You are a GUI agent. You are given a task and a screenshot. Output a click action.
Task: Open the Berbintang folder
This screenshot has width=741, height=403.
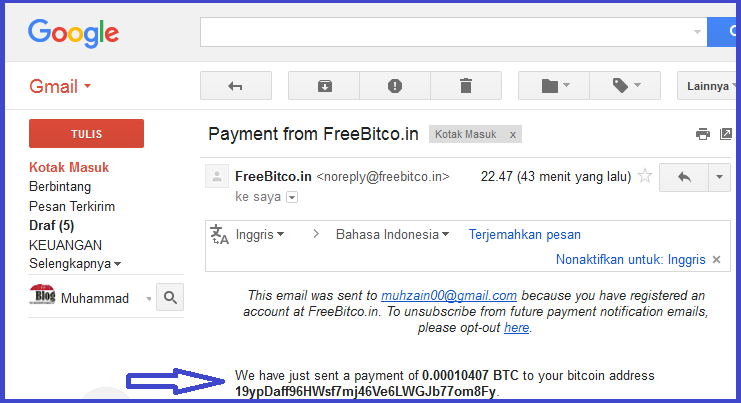click(x=60, y=187)
